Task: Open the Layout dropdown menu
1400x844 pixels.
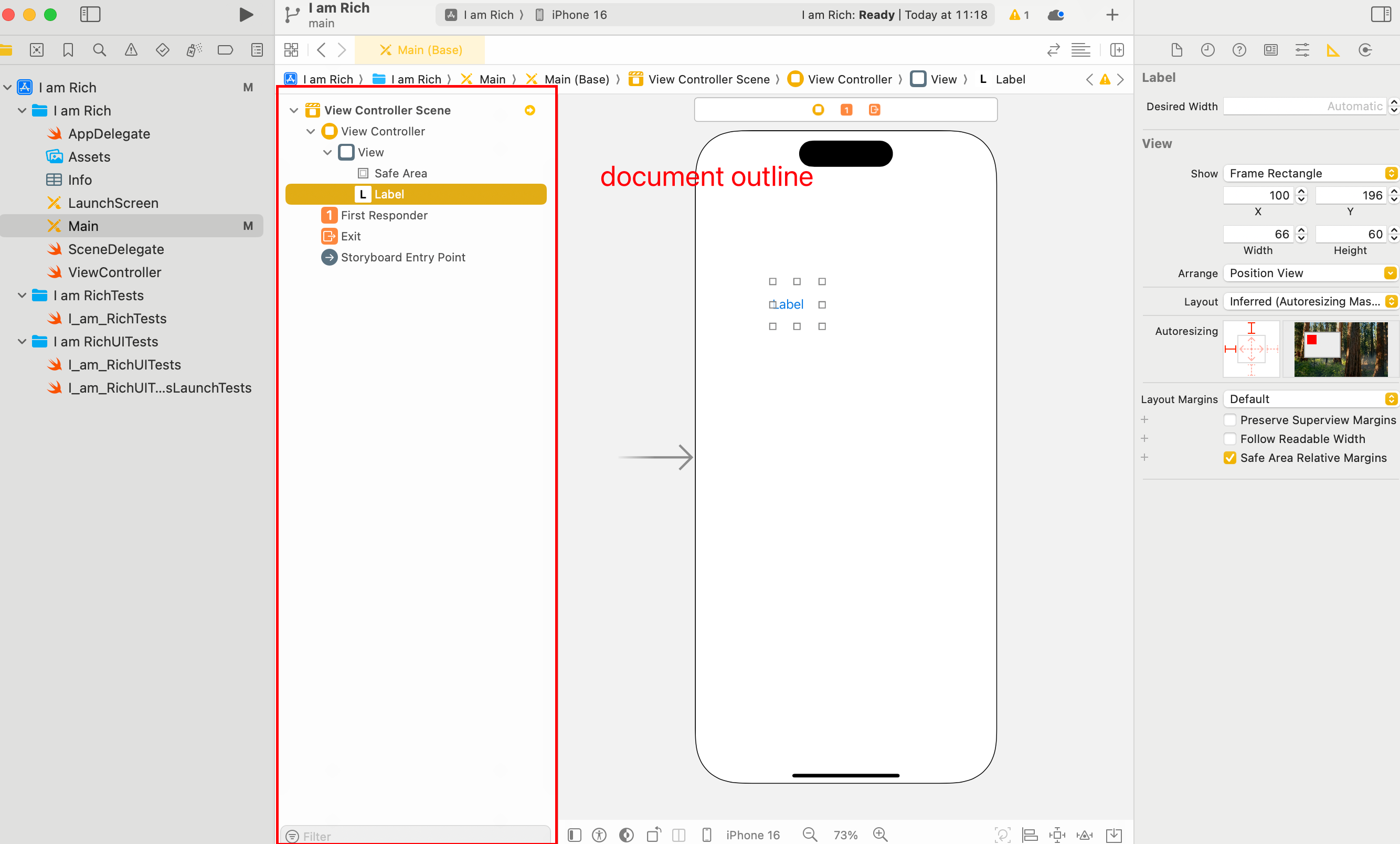Action: [1308, 303]
